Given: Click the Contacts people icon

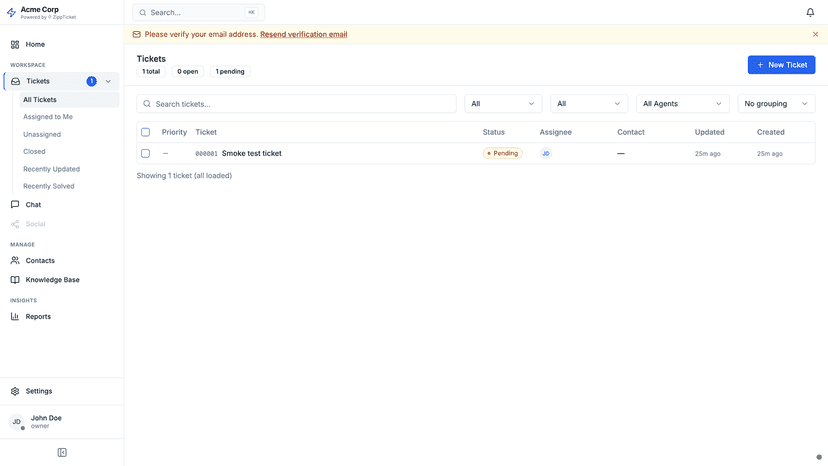Looking at the screenshot, I should point(15,260).
